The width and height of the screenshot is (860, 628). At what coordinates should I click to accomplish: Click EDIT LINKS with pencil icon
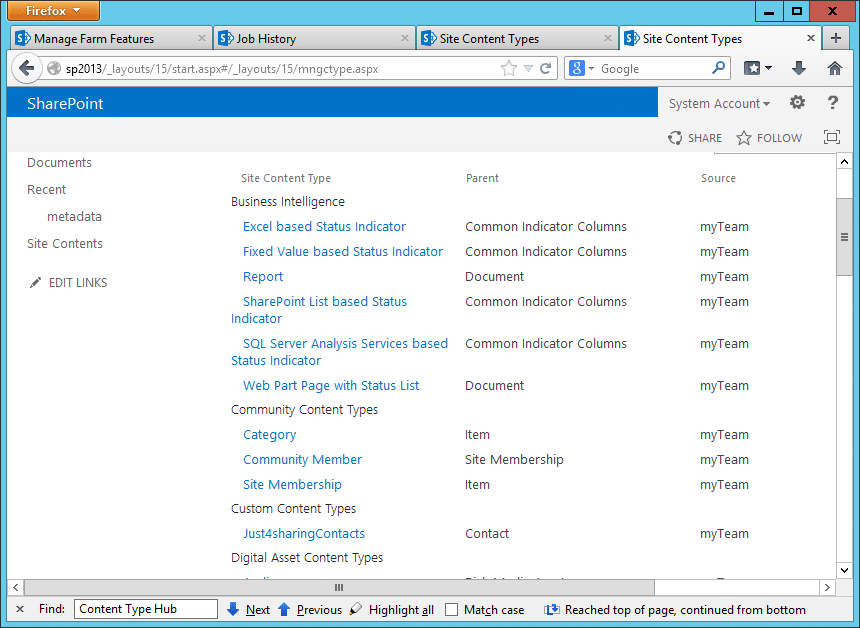click(68, 282)
